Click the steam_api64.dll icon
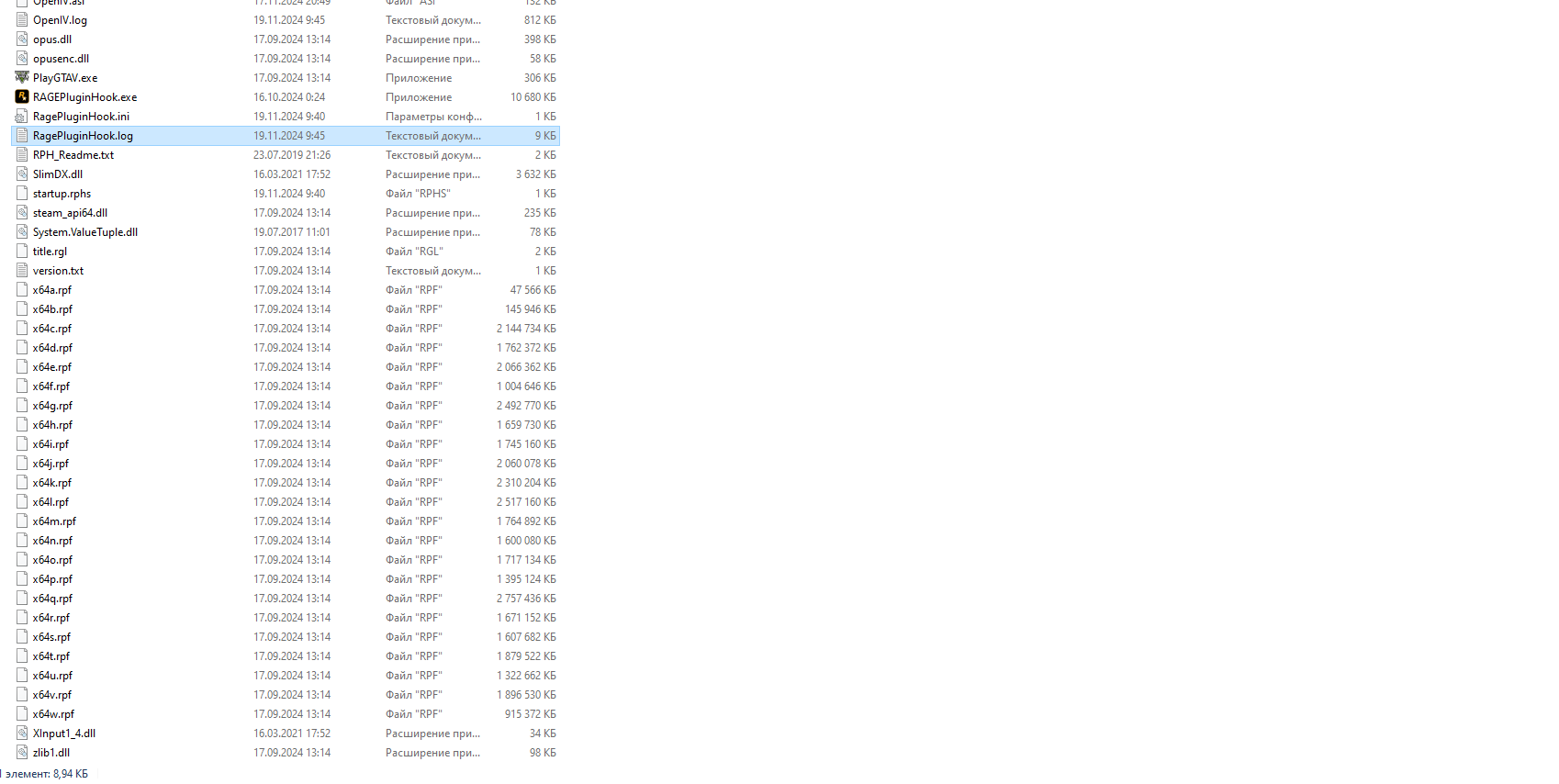Screen dimensions: 1559x784 (22, 212)
